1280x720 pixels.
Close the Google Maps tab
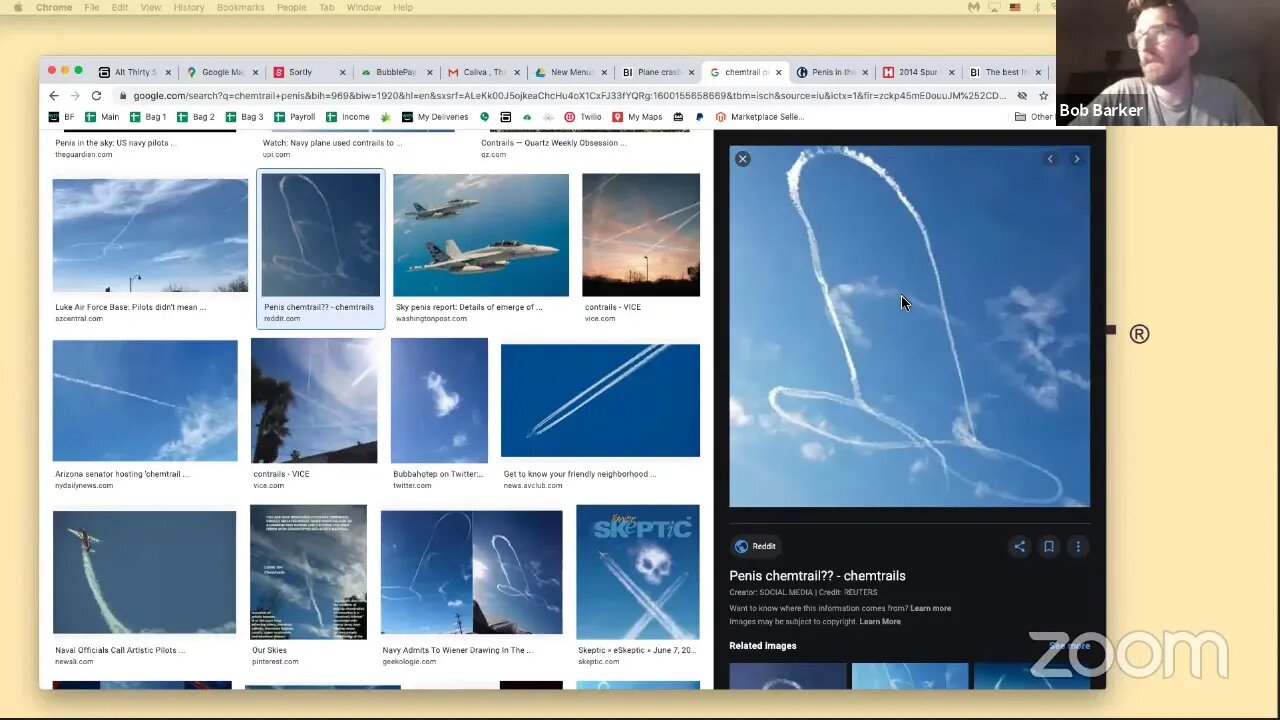[x=255, y=72]
